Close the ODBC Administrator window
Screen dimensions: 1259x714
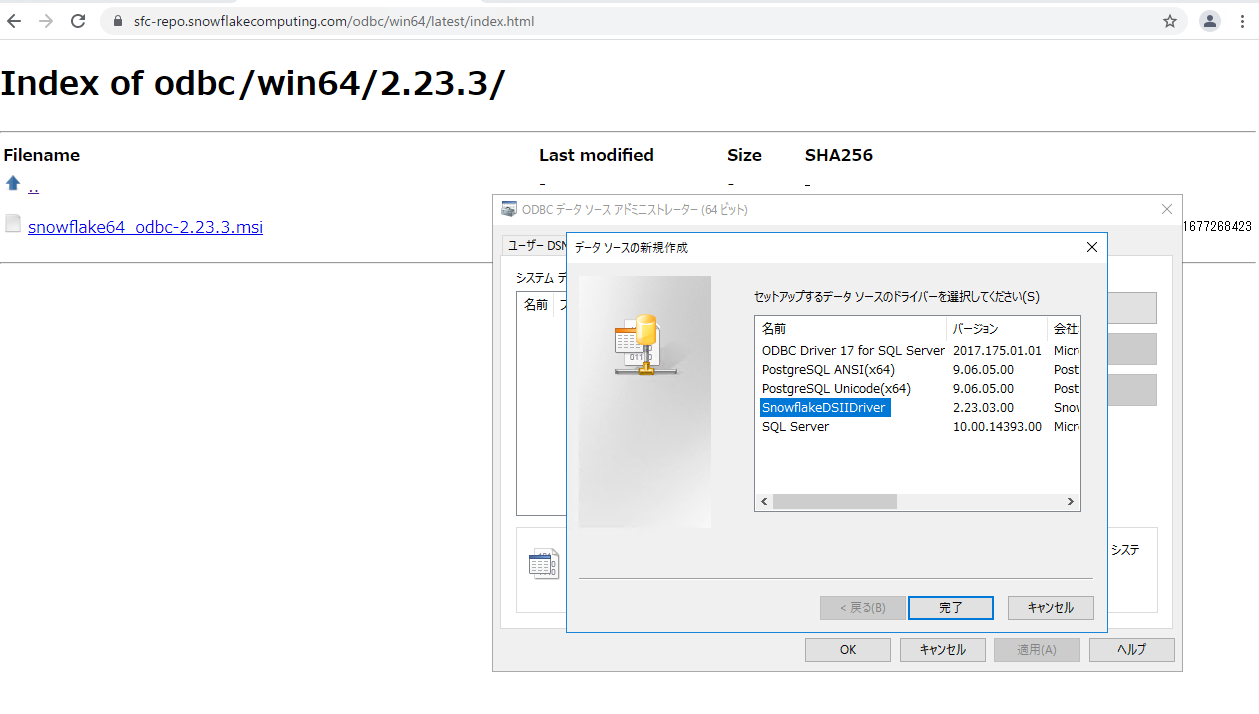point(1166,209)
